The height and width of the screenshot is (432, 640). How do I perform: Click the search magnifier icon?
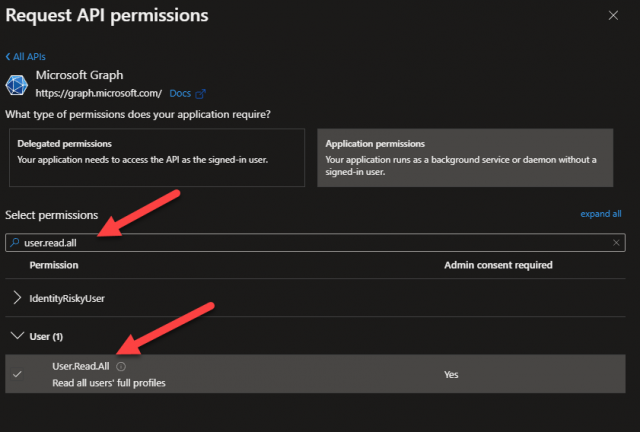15,243
